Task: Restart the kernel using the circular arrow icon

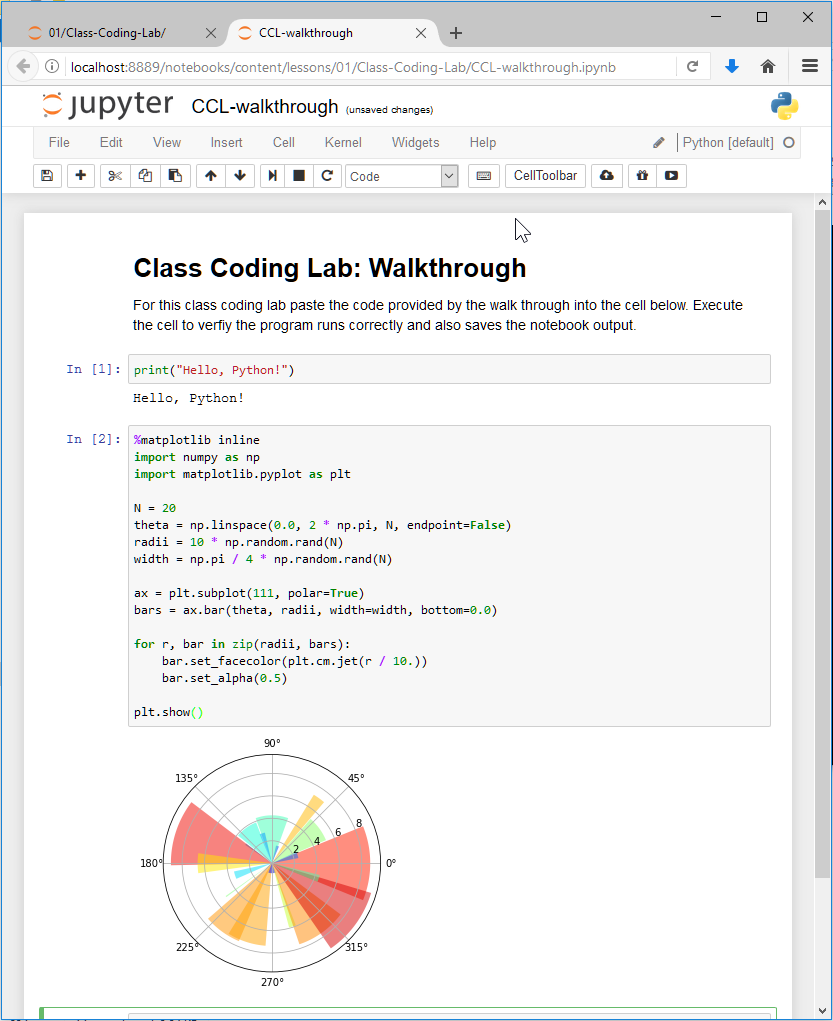Action: pyautogui.click(x=326, y=176)
